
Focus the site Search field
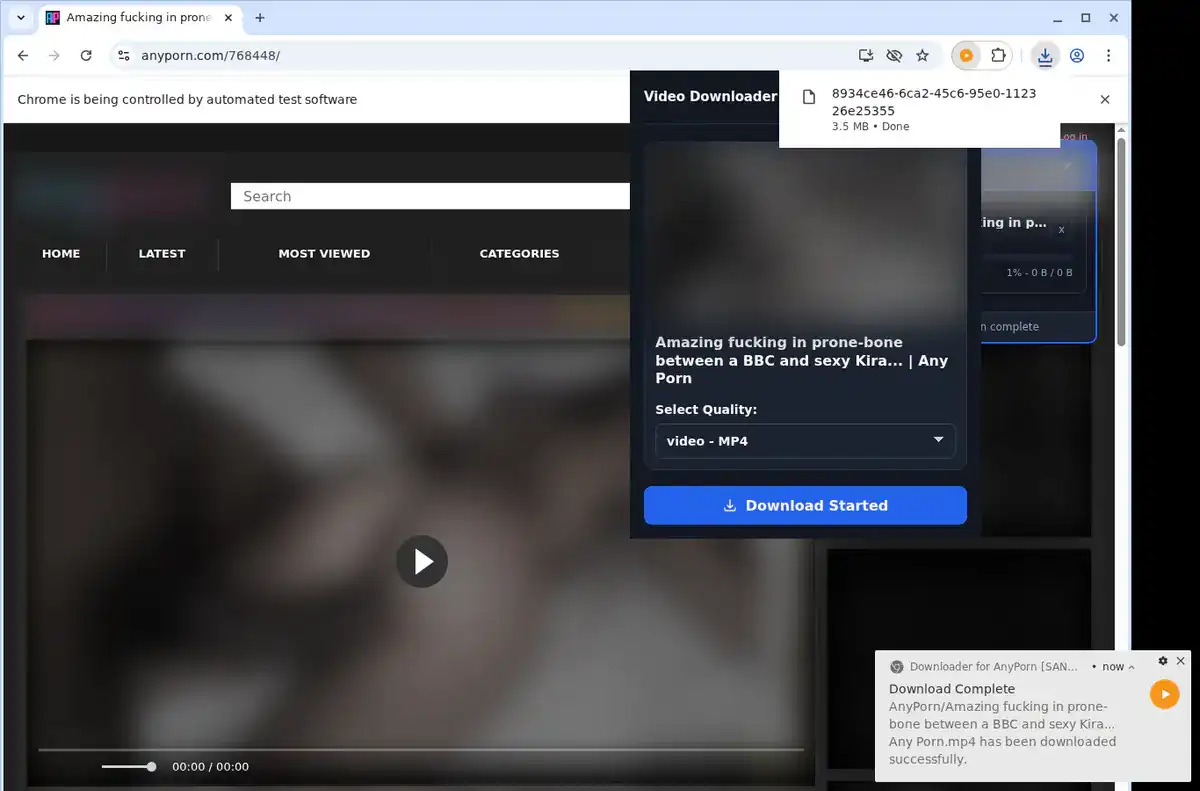[x=430, y=196]
